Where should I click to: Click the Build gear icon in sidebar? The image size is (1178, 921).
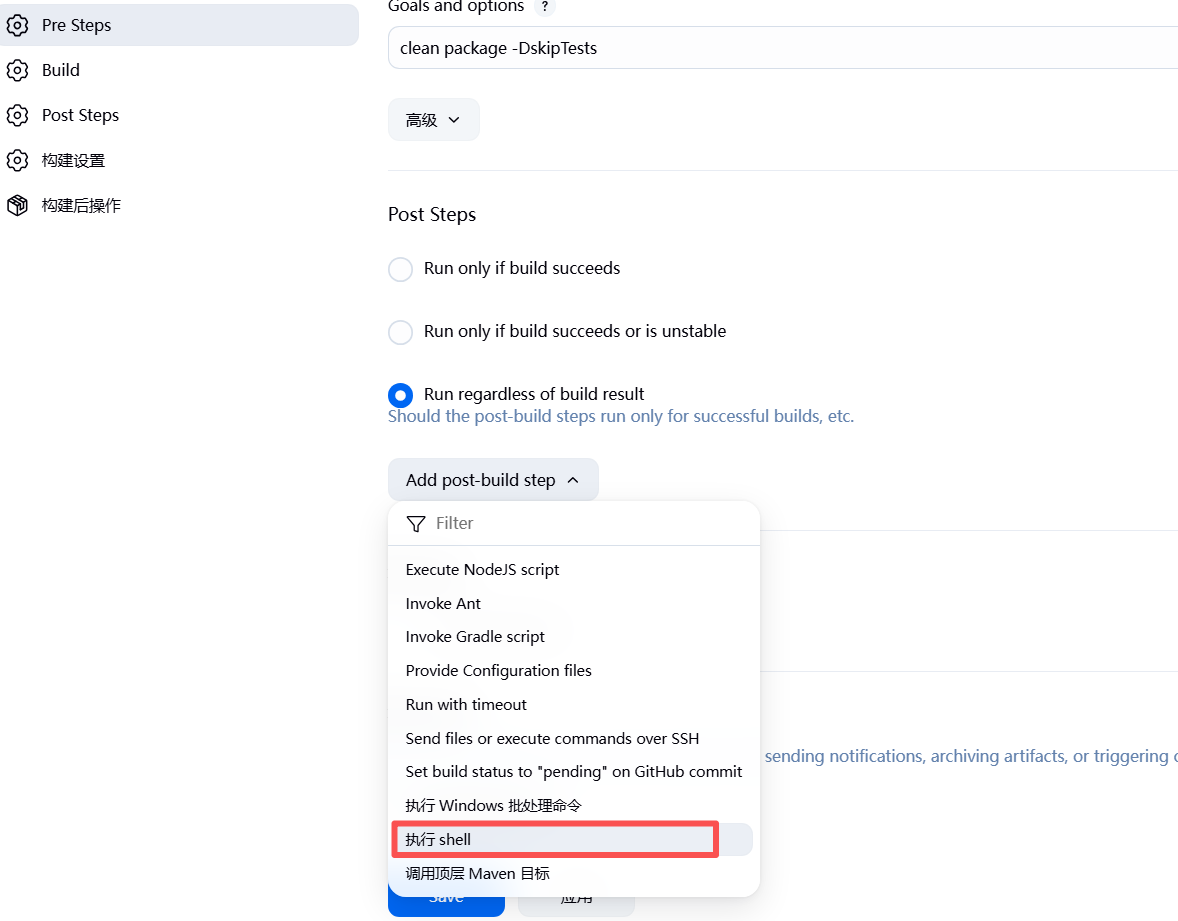[x=17, y=70]
